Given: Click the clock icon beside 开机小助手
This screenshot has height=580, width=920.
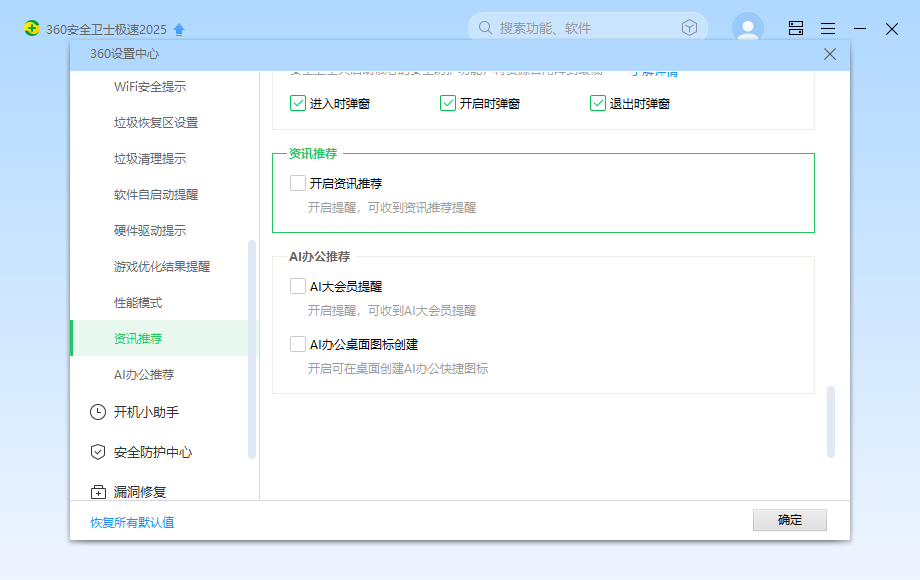Looking at the screenshot, I should pos(98,412).
